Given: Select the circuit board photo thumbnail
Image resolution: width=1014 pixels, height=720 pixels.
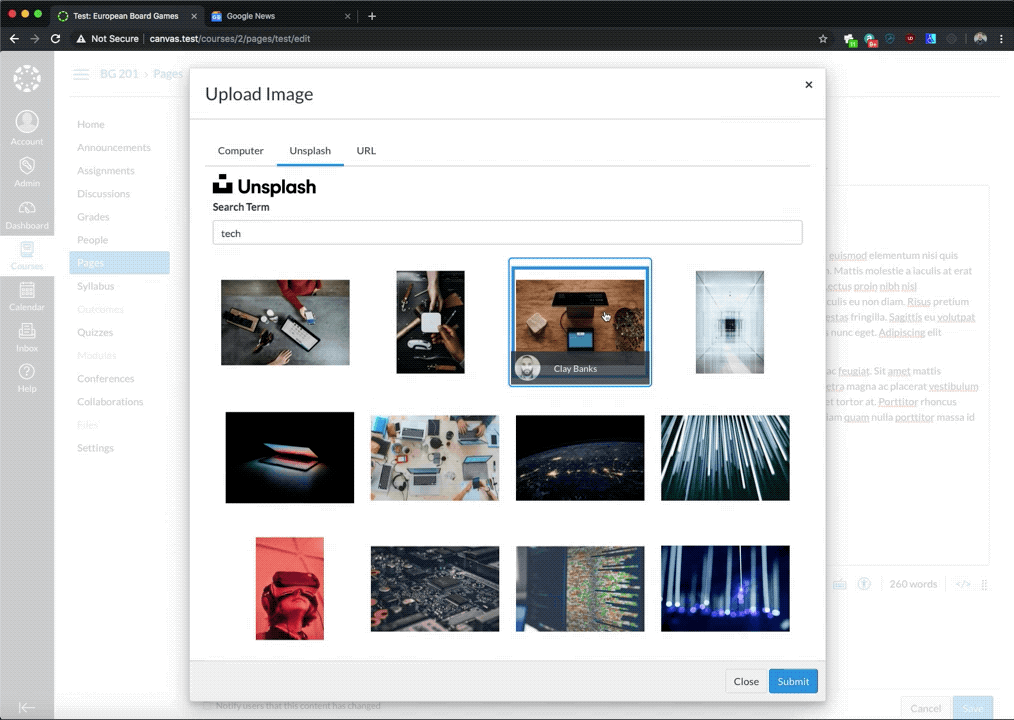Looking at the screenshot, I should [435, 589].
